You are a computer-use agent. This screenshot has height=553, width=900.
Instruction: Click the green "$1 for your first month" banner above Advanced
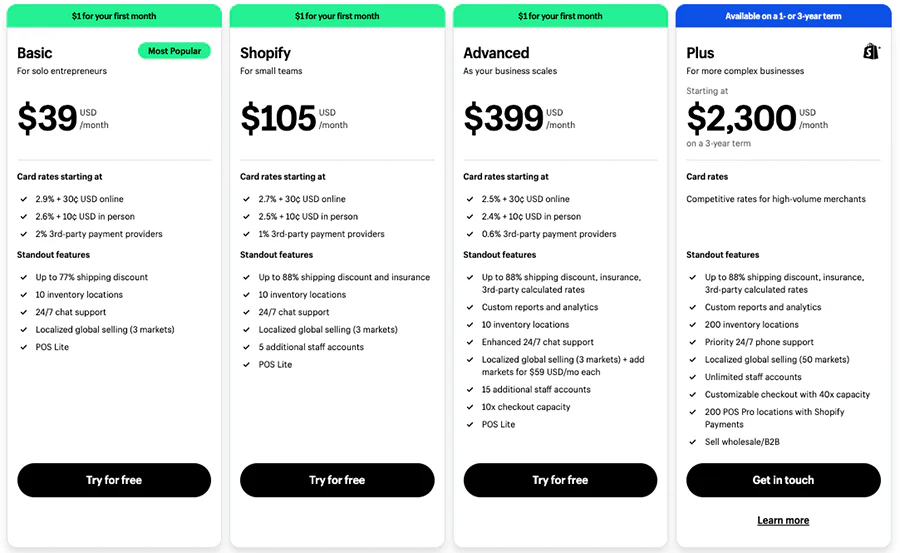coord(560,16)
